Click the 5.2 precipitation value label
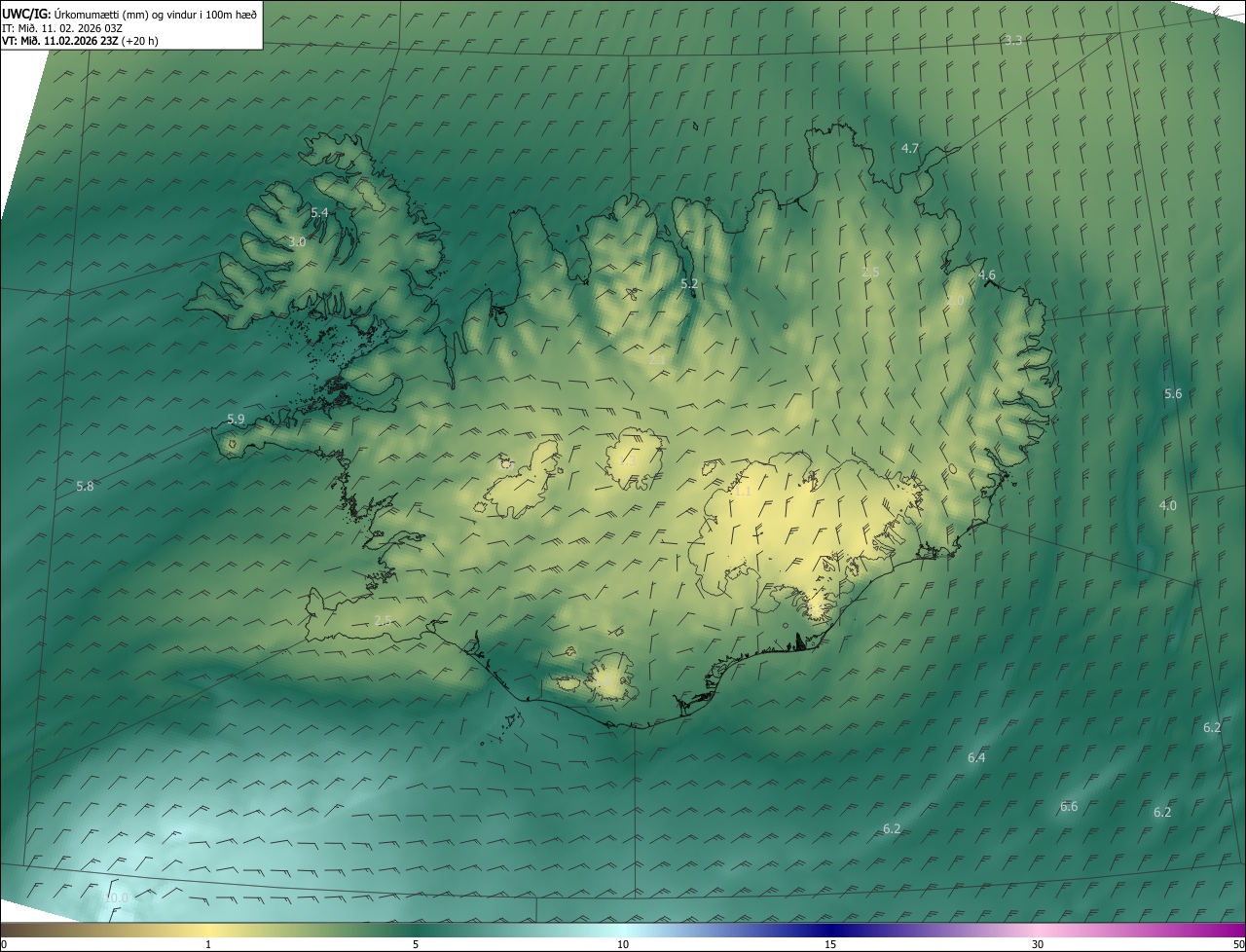Viewport: 1246px width, 952px height. pyautogui.click(x=689, y=284)
